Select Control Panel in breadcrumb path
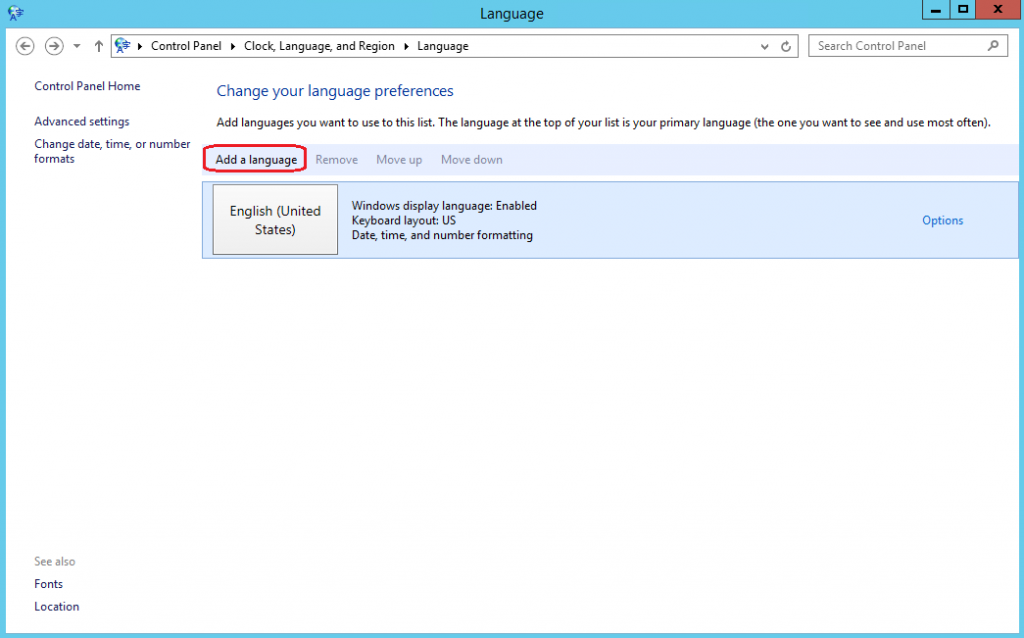This screenshot has width=1024, height=638. (x=186, y=46)
